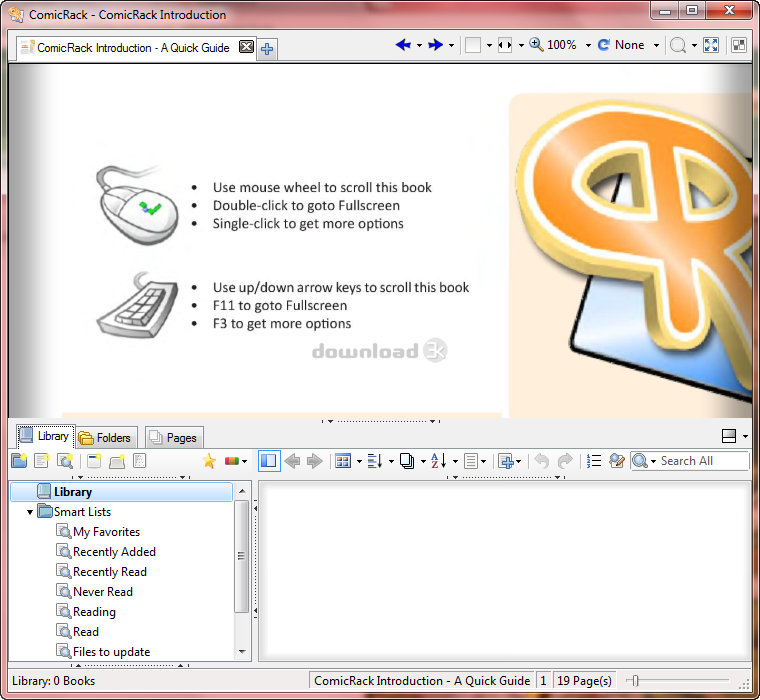Image resolution: width=760 pixels, height=700 pixels.
Task: Open page layout dropdown arrow
Action: pos(489,46)
